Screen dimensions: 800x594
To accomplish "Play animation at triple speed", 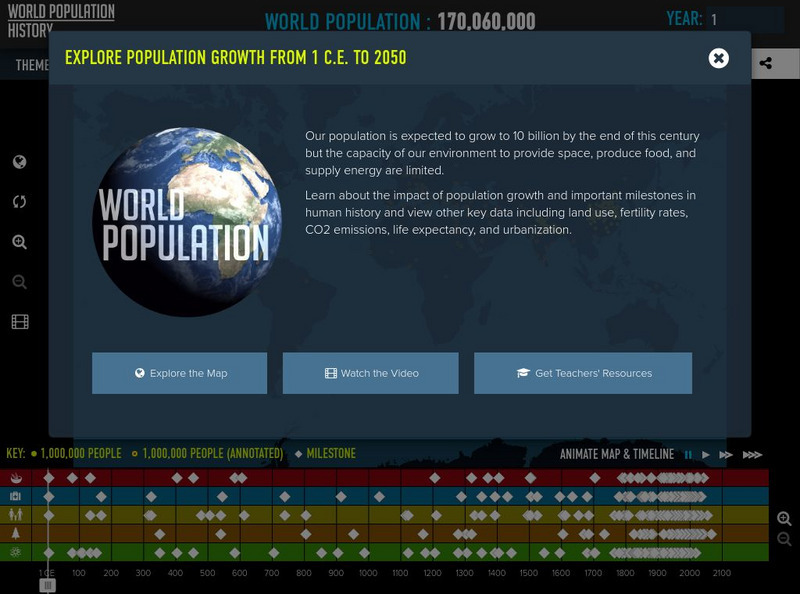I will coord(752,454).
